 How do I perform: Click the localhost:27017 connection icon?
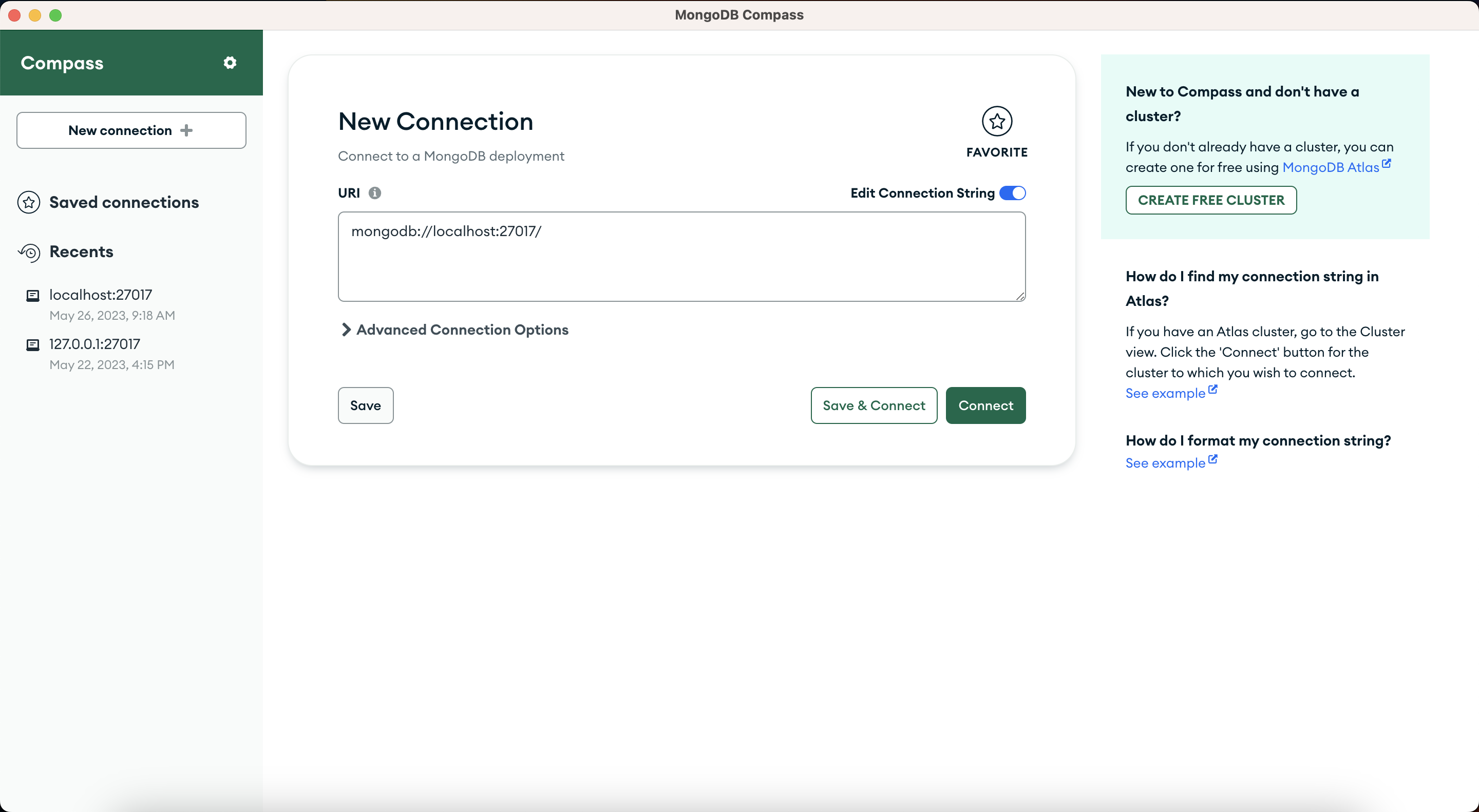coord(33,295)
